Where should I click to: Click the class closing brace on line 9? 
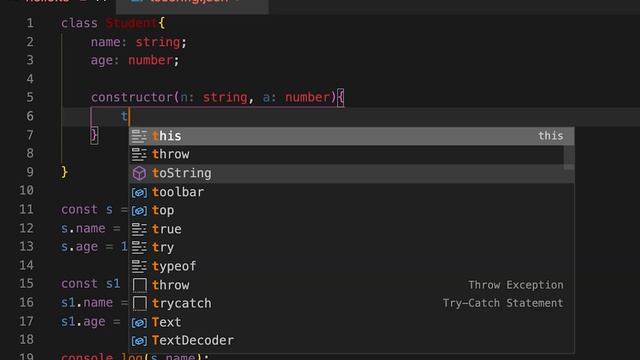(x=64, y=172)
